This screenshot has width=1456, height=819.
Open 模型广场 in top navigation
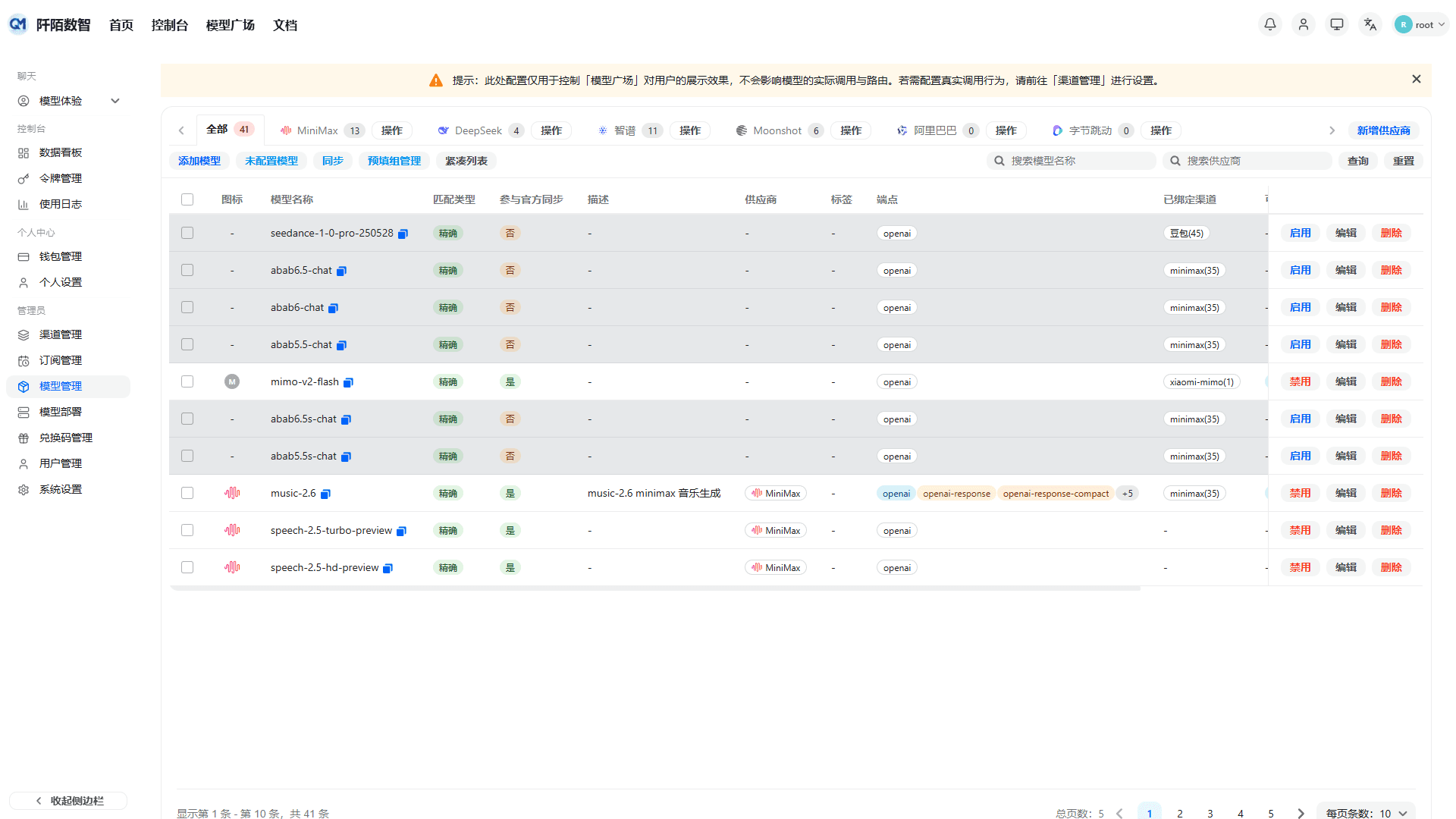pyautogui.click(x=231, y=25)
